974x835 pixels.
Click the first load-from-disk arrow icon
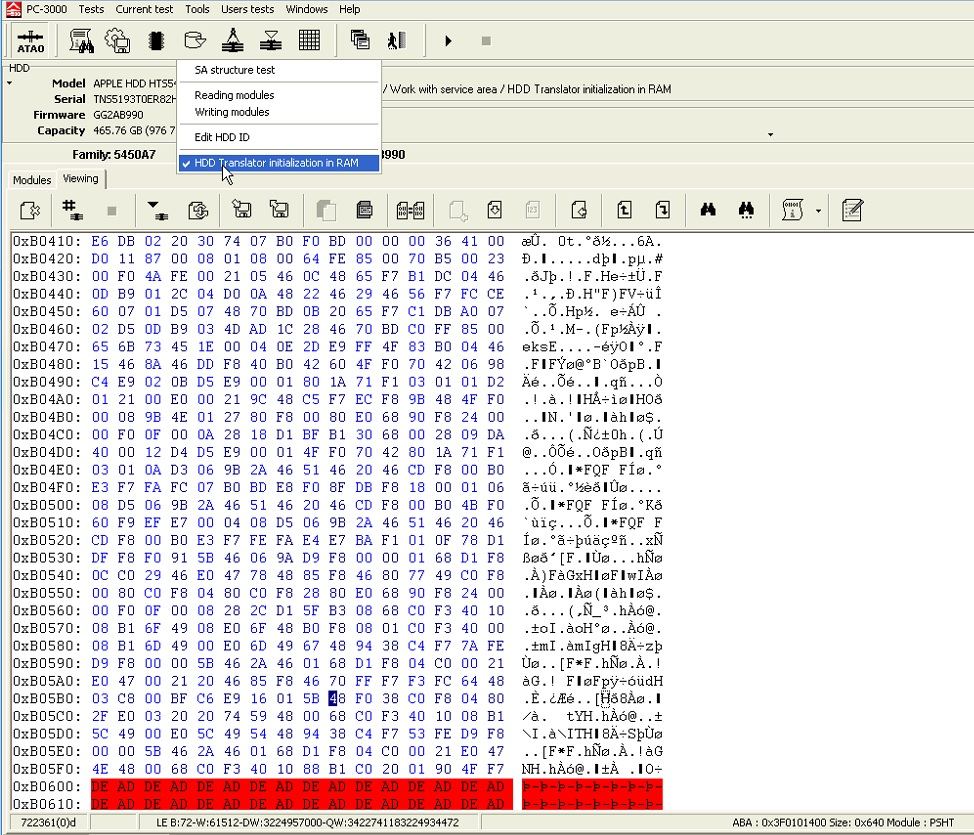[242, 209]
